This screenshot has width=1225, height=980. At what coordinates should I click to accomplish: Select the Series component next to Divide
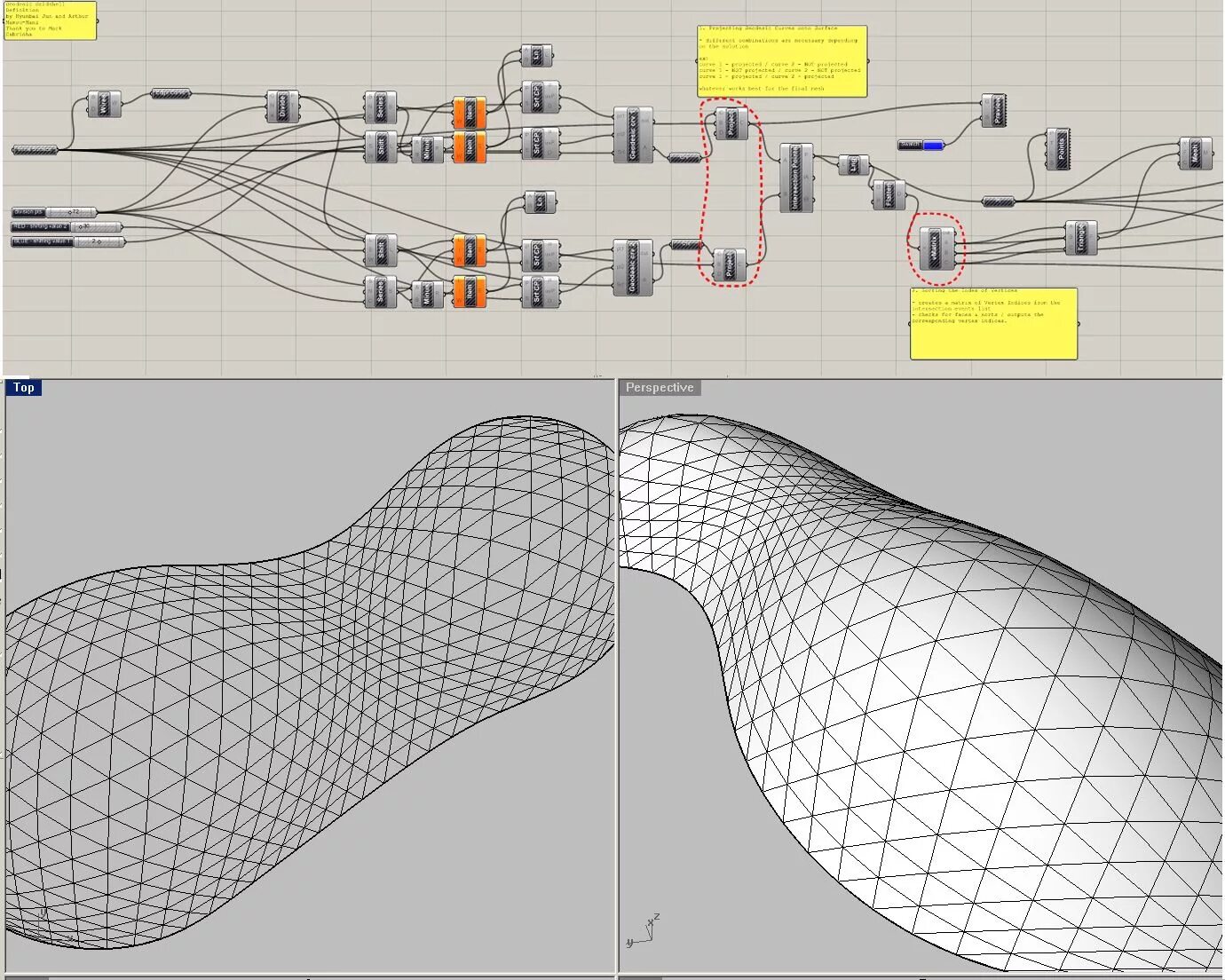(380, 107)
